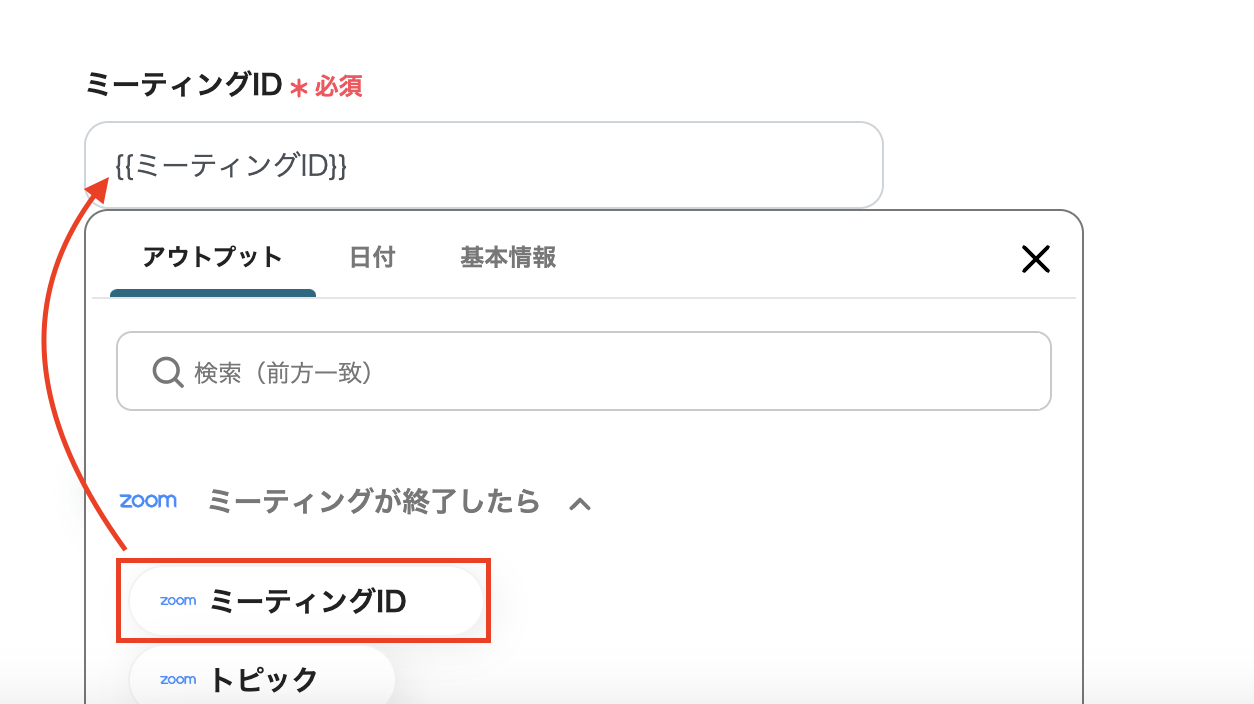Click the {{ミーティングID}} variable text in the field

tap(231, 166)
